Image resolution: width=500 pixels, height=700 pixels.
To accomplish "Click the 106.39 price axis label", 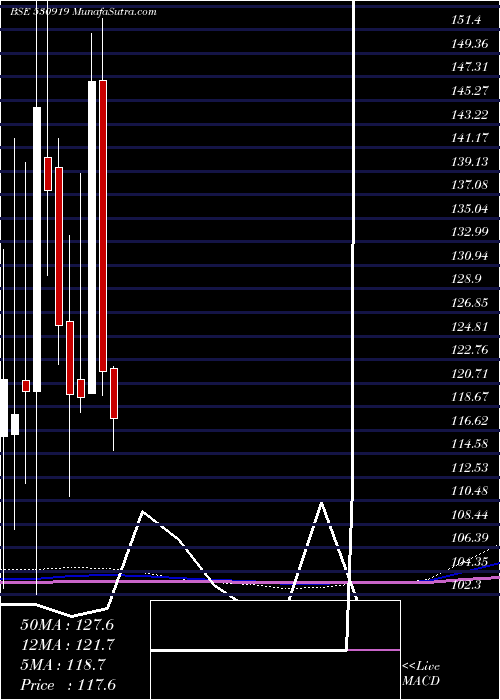I will (x=469, y=538).
